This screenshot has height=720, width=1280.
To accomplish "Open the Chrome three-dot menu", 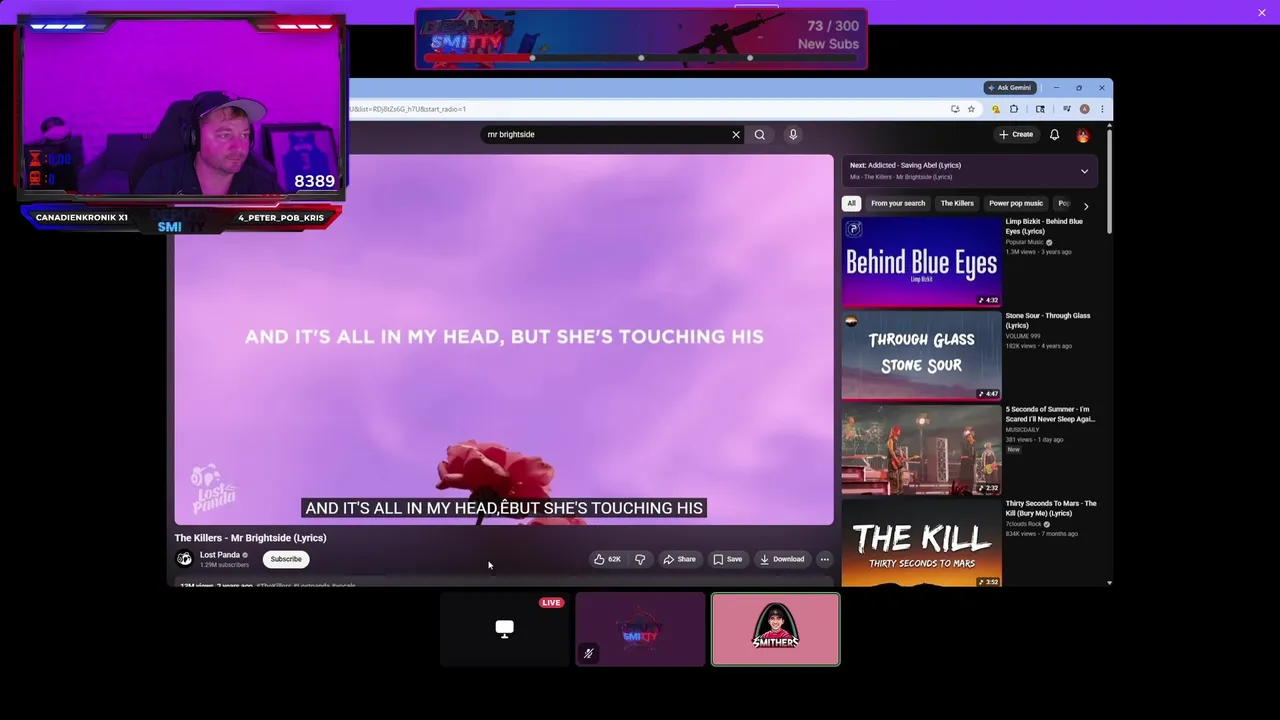I will coord(1102,109).
